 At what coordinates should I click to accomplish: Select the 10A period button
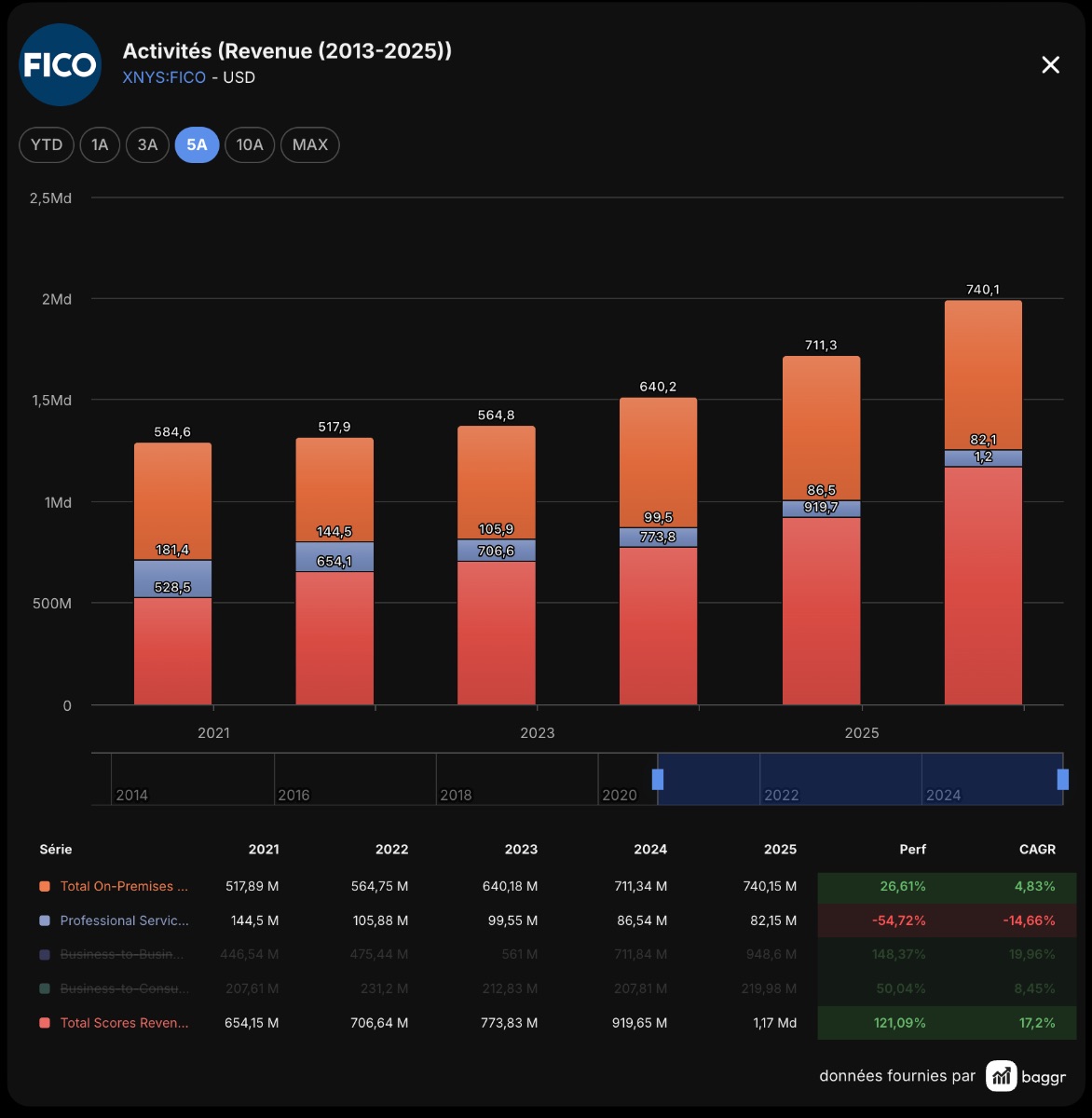pos(250,144)
